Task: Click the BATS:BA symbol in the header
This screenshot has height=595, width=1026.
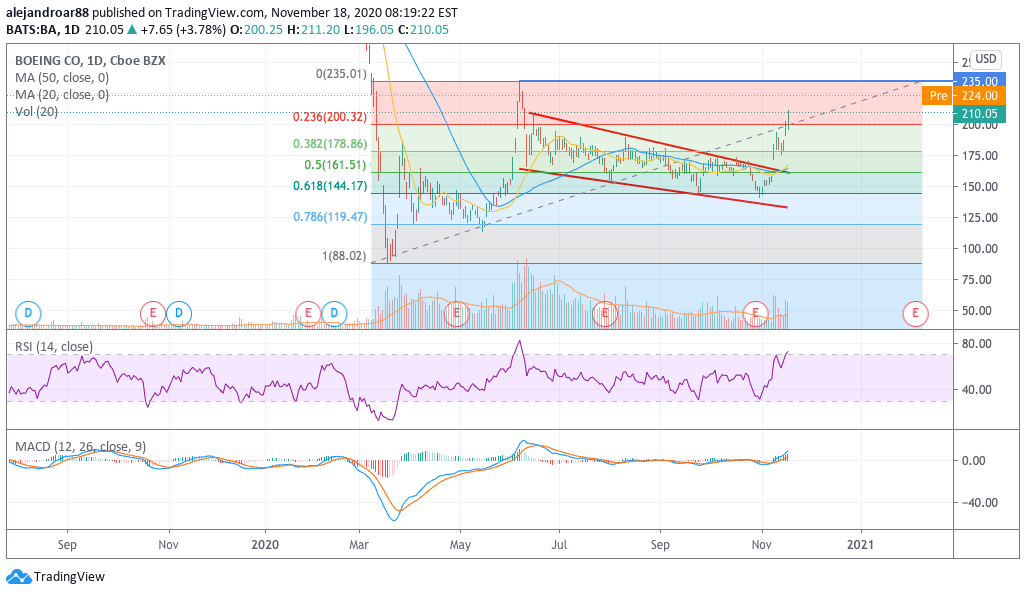Action: point(31,29)
